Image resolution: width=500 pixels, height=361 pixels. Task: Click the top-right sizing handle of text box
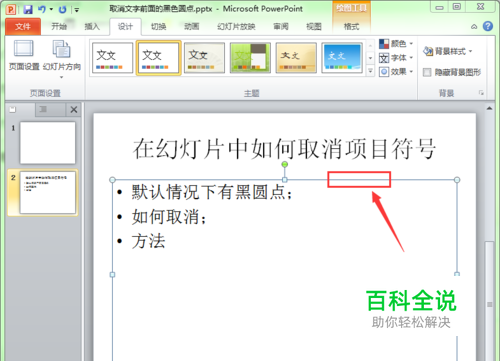[457, 180]
